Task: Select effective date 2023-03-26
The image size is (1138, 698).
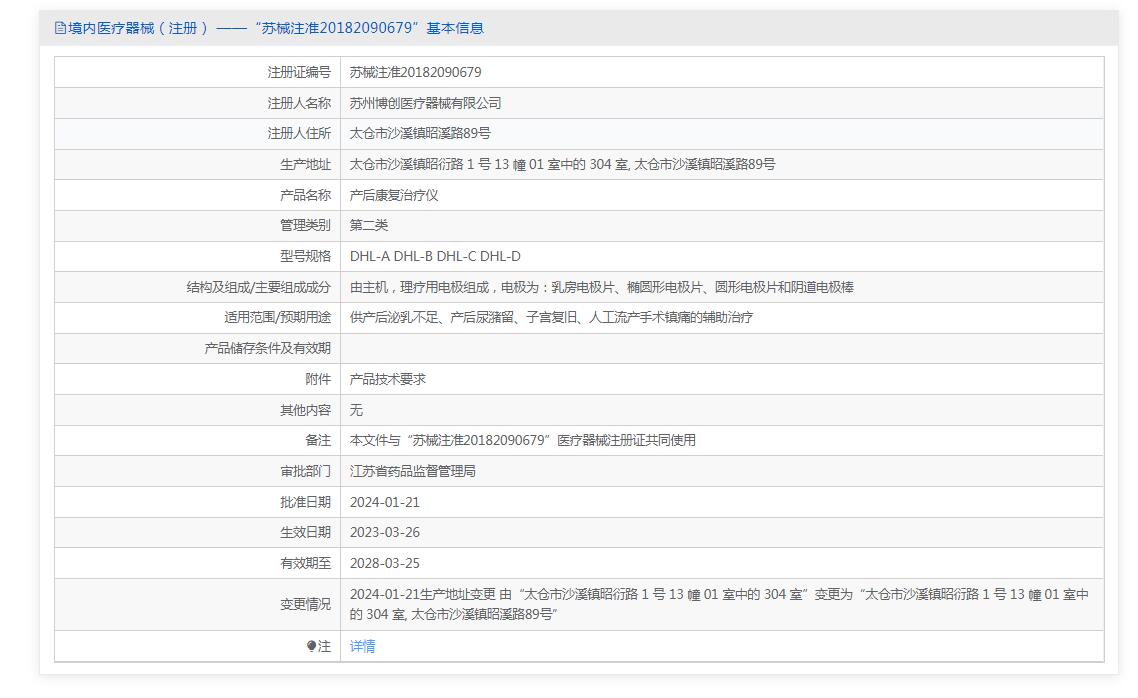Action: point(385,533)
